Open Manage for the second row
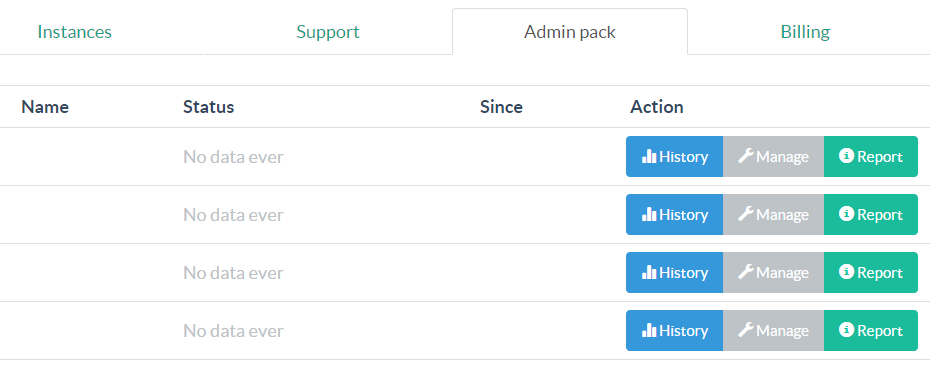The height and width of the screenshot is (365, 930). 773,214
